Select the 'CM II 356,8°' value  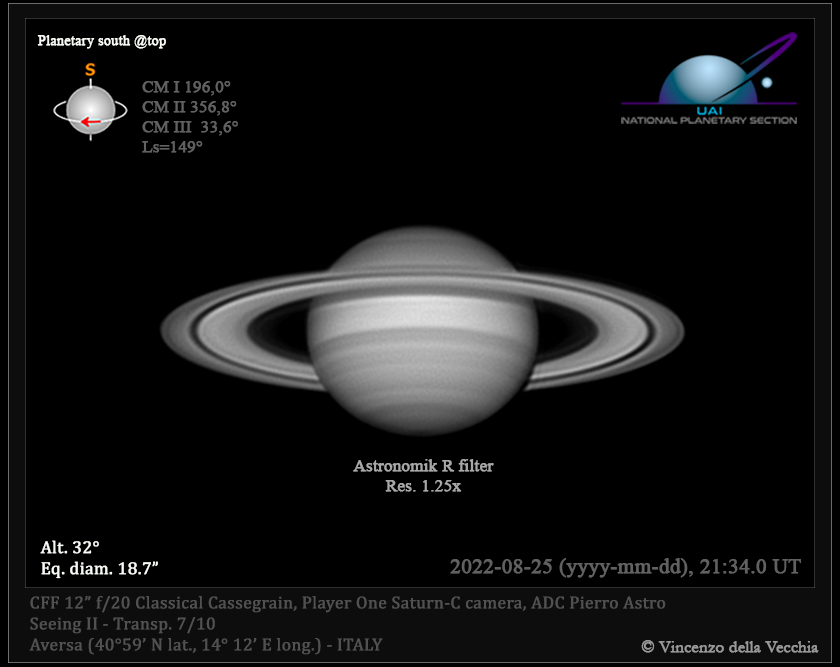pyautogui.click(x=189, y=107)
